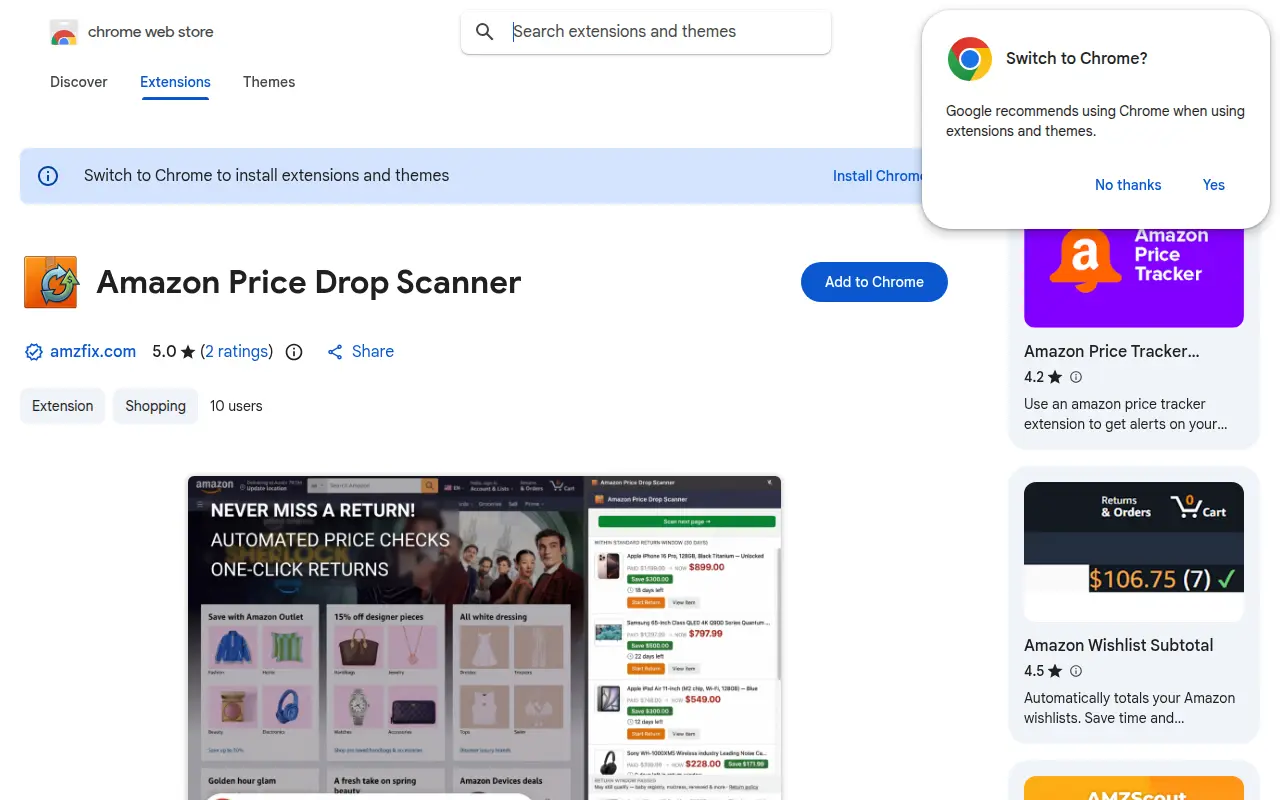Viewport: 1280px width, 800px height.
Task: Open the Discover tab
Action: tap(79, 82)
